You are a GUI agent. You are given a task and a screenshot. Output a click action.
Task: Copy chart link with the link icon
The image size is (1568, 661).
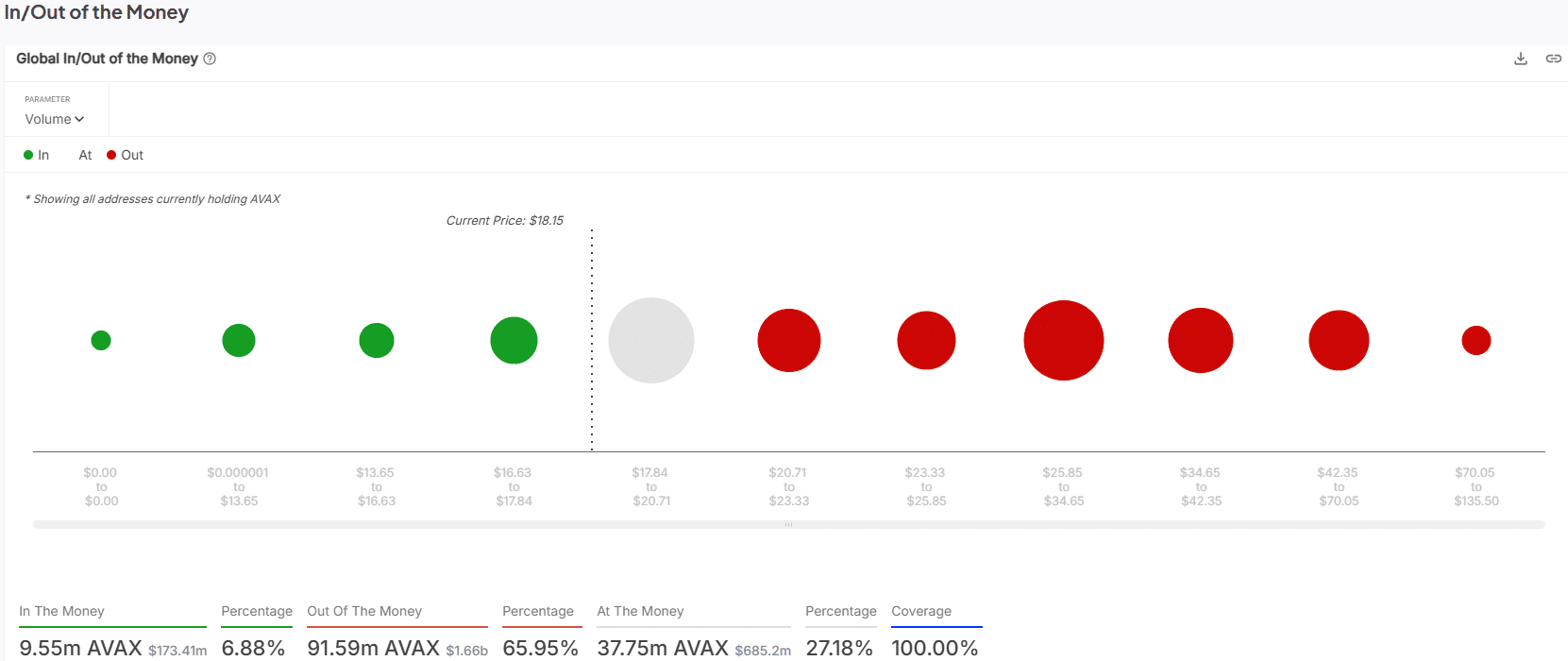[1553, 59]
